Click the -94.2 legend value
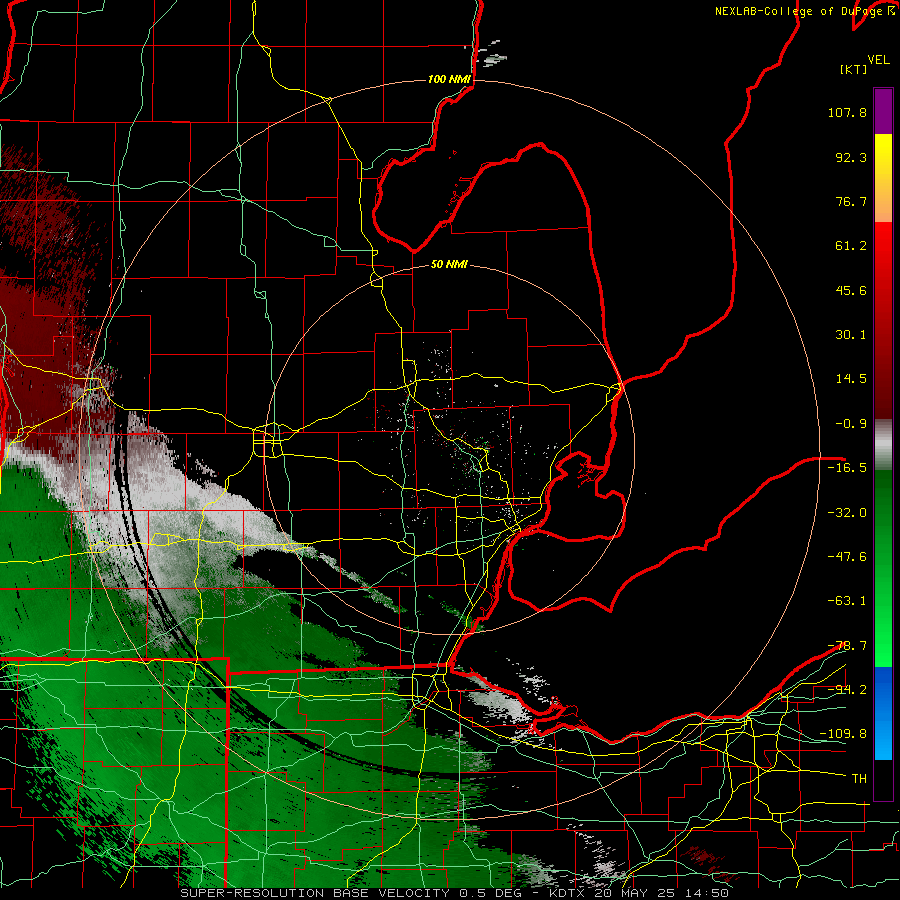 847,689
